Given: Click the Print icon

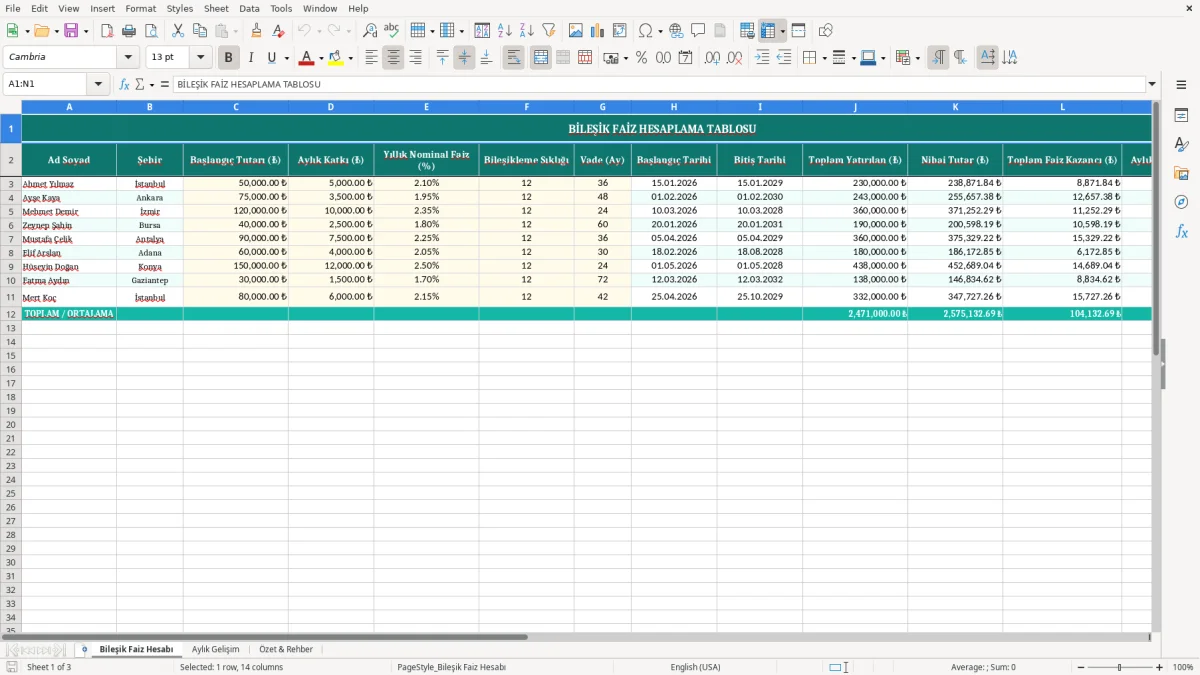Looking at the screenshot, I should [x=128, y=31].
